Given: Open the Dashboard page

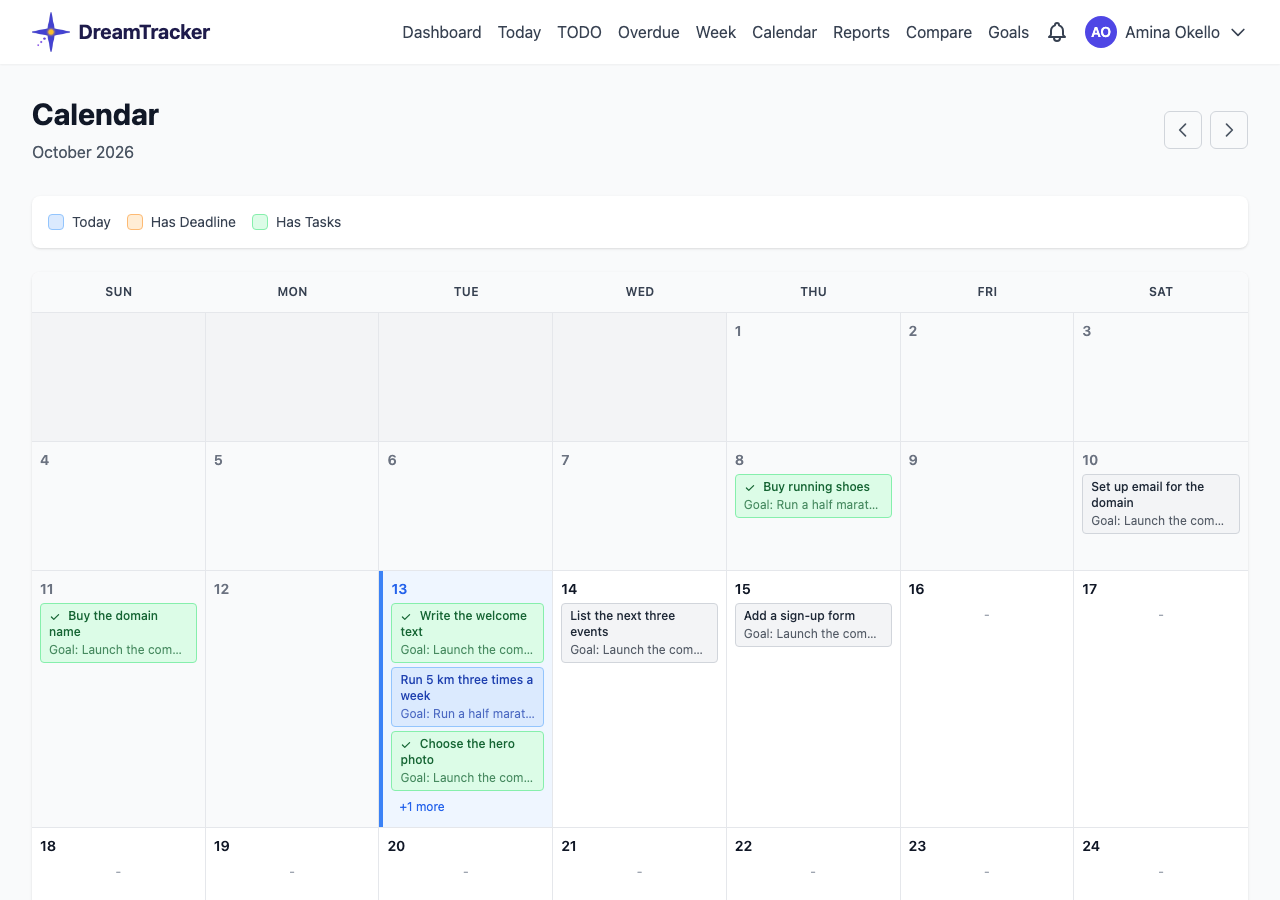Looking at the screenshot, I should tap(442, 32).
